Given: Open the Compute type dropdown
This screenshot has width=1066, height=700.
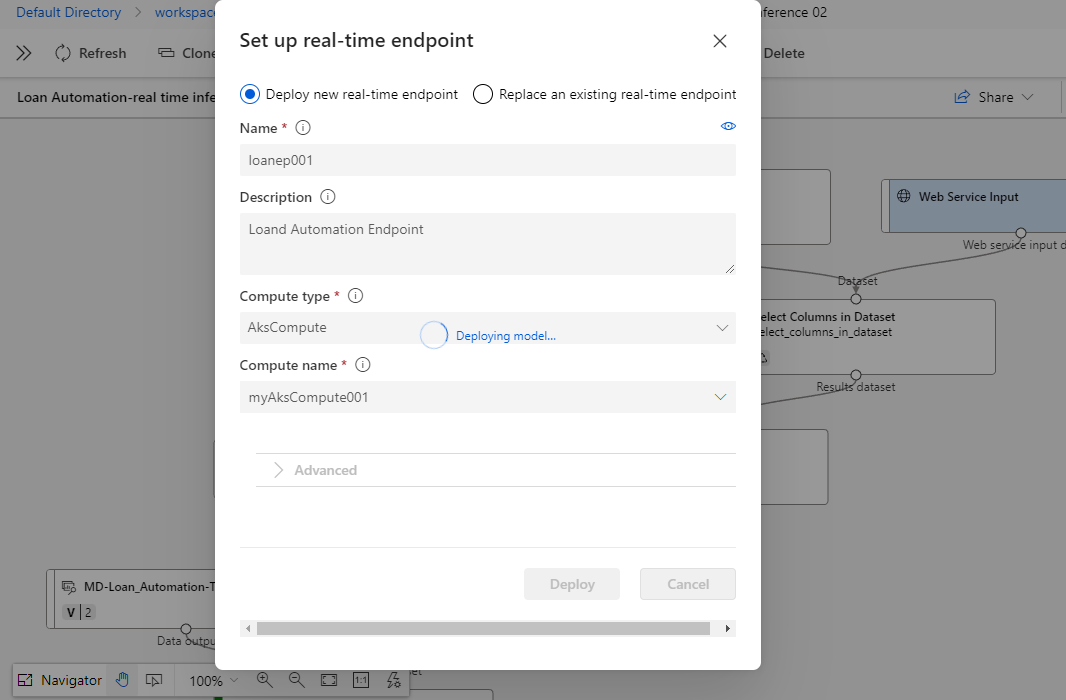Looking at the screenshot, I should pyautogui.click(x=720, y=327).
